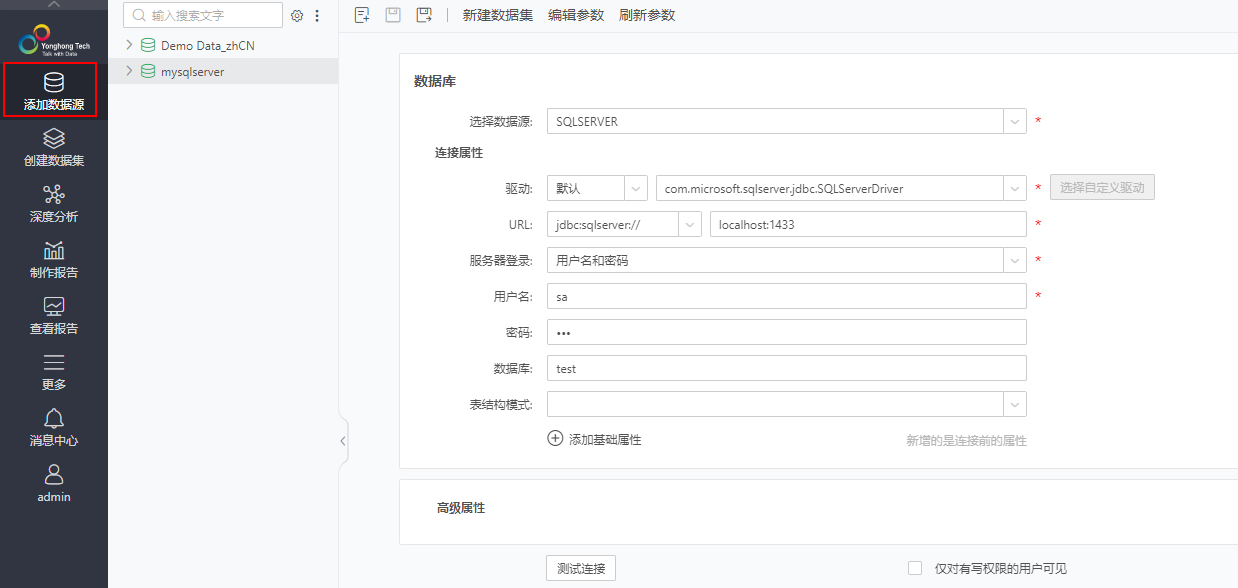1238x588 pixels.
Task: Expand the Demo Data_zhCN tree node
Action: click(x=129, y=45)
